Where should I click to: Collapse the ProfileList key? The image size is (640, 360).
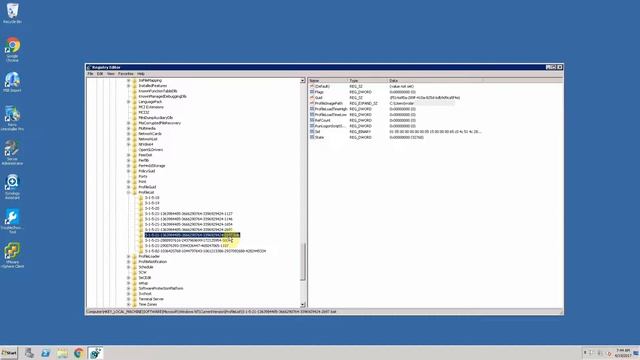(128, 192)
